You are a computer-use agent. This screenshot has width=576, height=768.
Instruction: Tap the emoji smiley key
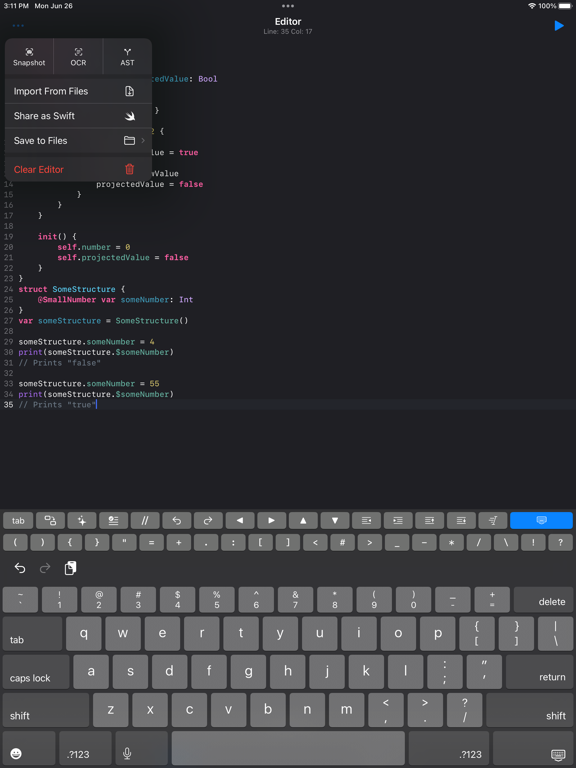click(29, 748)
